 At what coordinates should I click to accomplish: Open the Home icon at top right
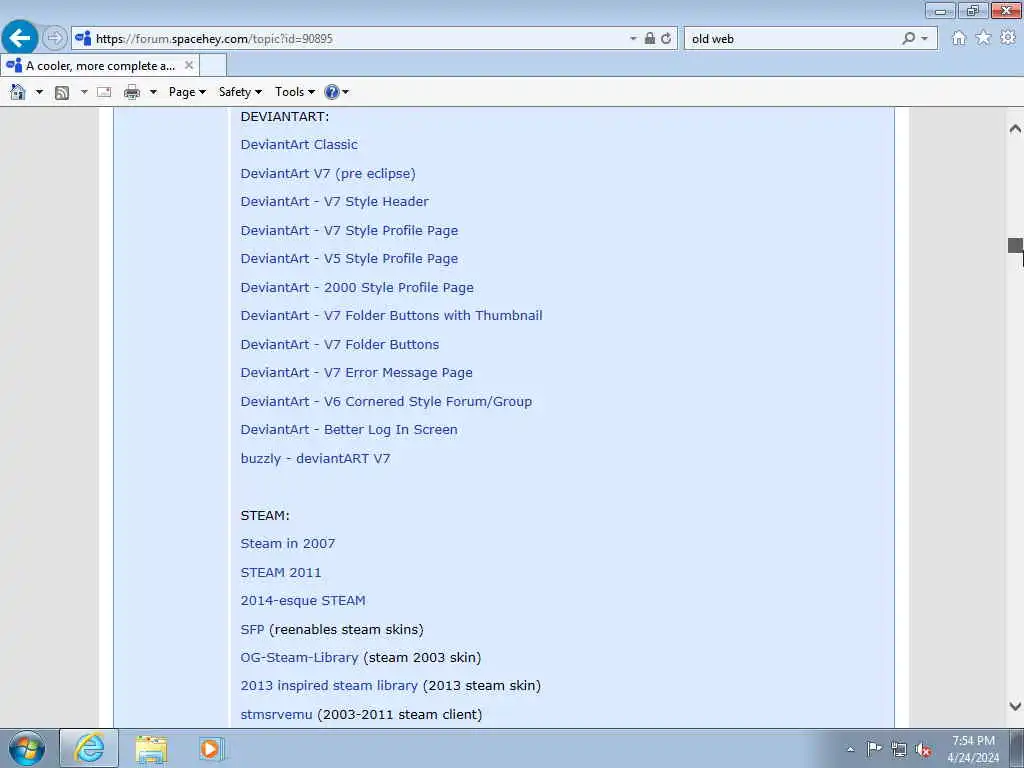click(959, 38)
